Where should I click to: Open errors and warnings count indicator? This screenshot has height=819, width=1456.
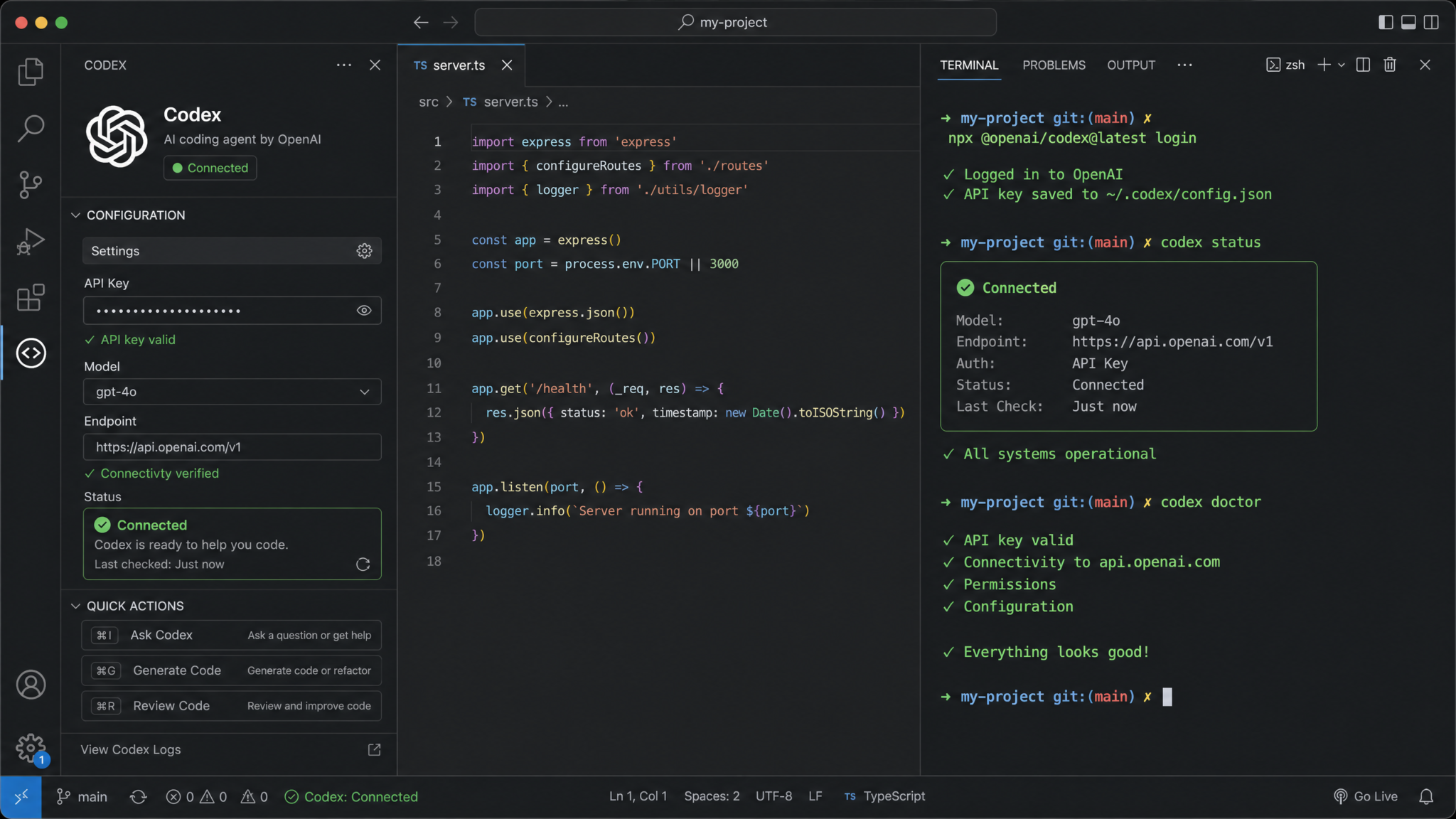pyautogui.click(x=196, y=797)
